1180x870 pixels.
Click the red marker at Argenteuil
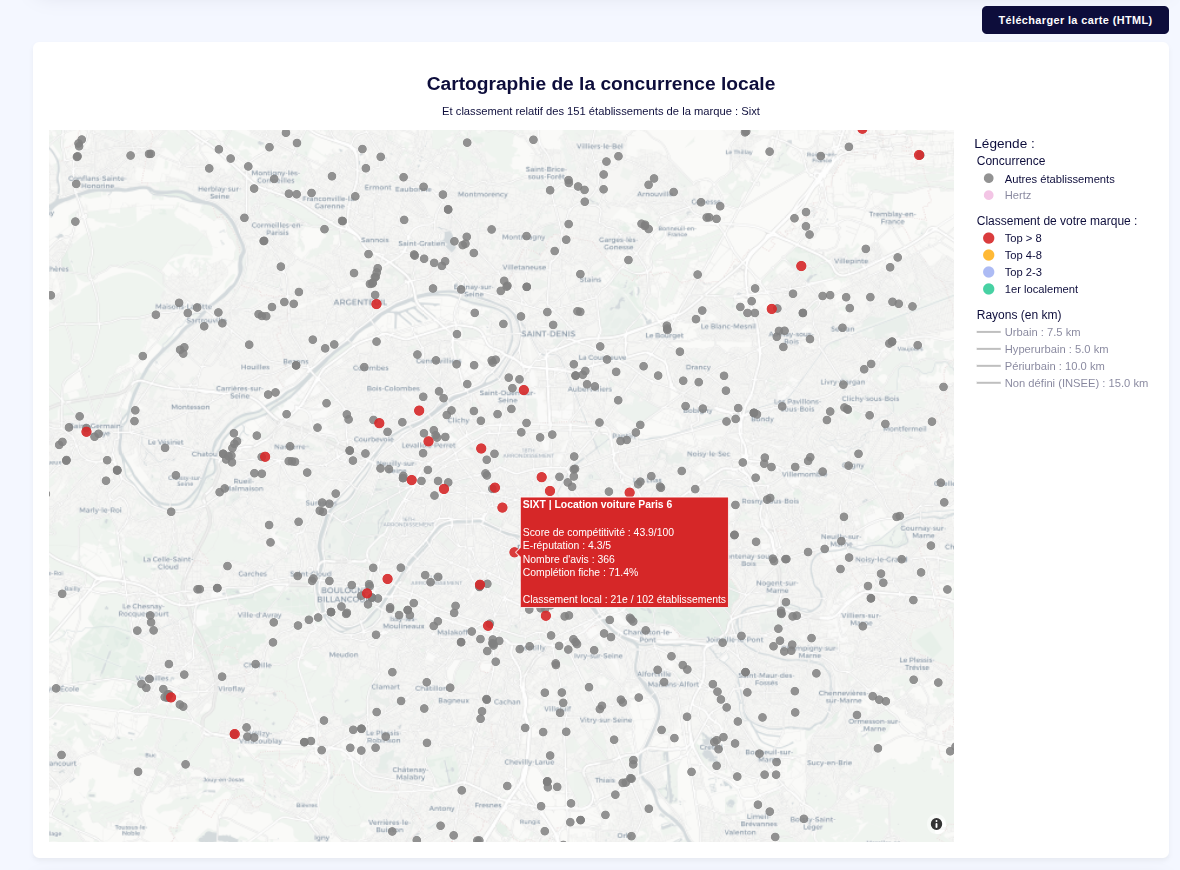click(376, 304)
